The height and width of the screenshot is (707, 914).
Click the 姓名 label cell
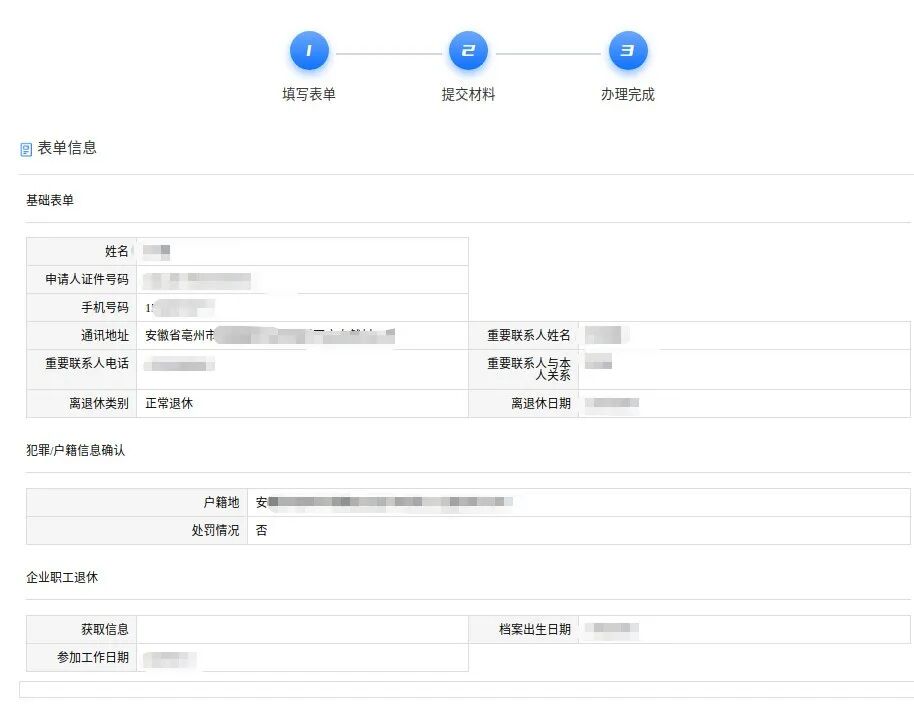click(x=82, y=251)
